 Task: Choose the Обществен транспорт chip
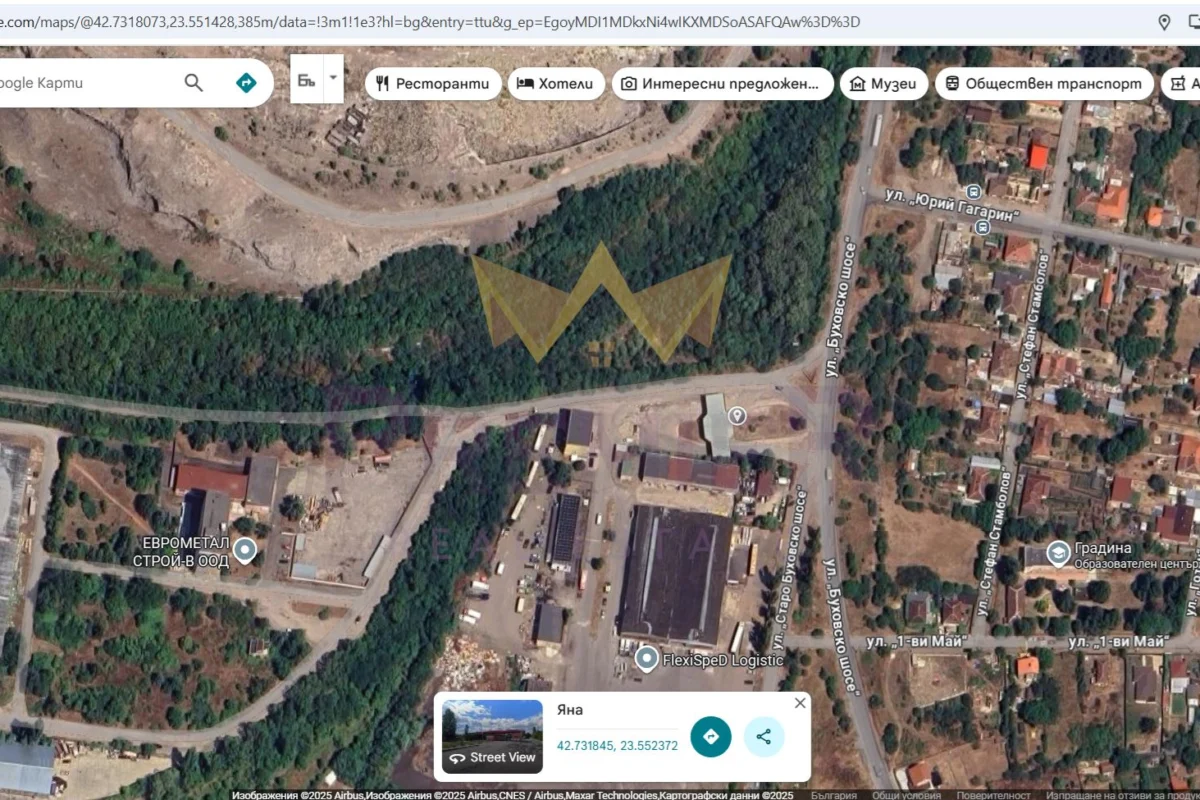[x=1043, y=84]
